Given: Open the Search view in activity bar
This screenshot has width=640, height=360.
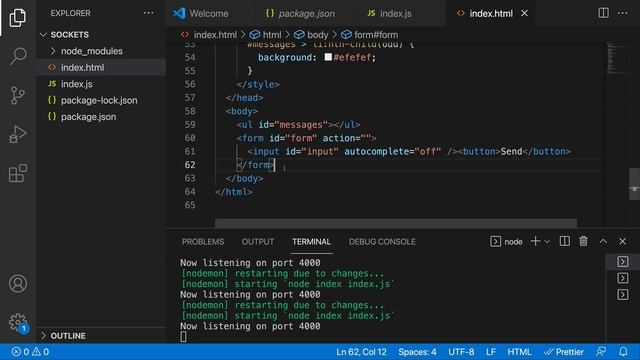Looking at the screenshot, I should pyautogui.click(x=18, y=56).
